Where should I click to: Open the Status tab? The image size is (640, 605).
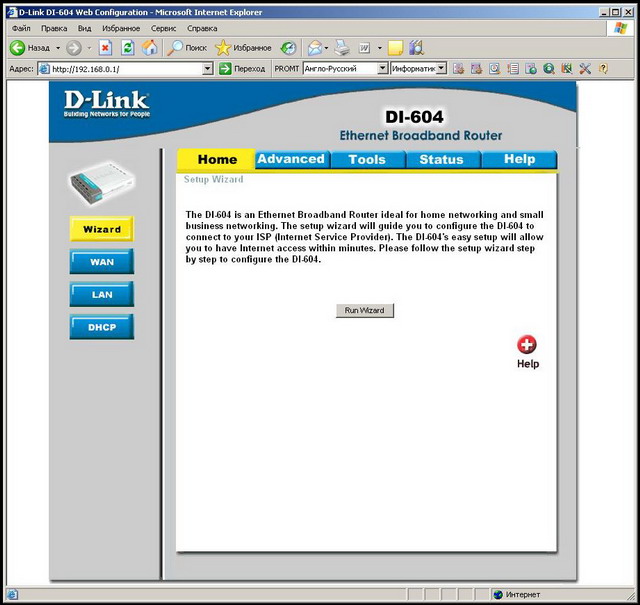coord(441,159)
